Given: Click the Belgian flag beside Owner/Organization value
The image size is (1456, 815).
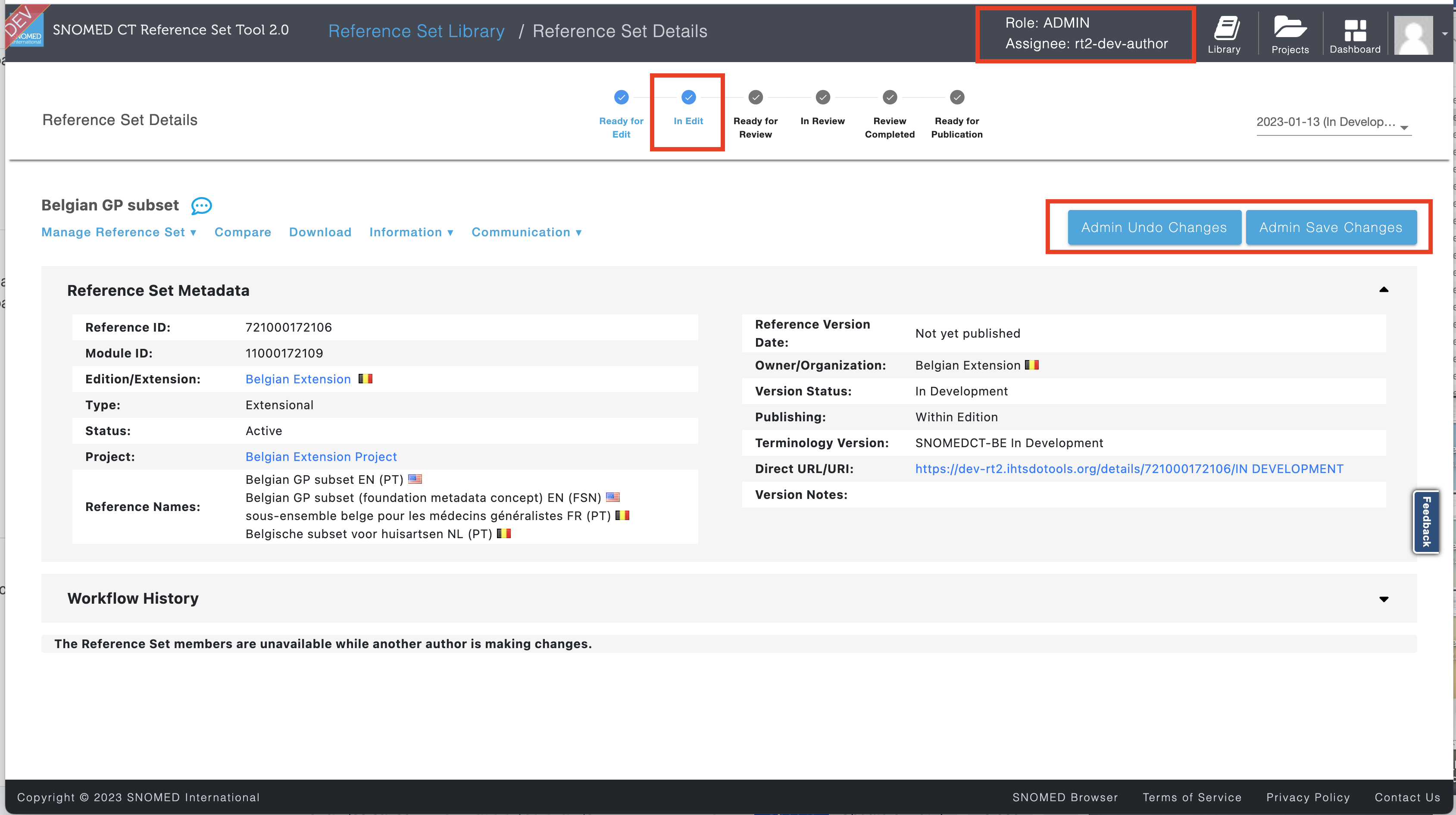Looking at the screenshot, I should [x=1031, y=365].
